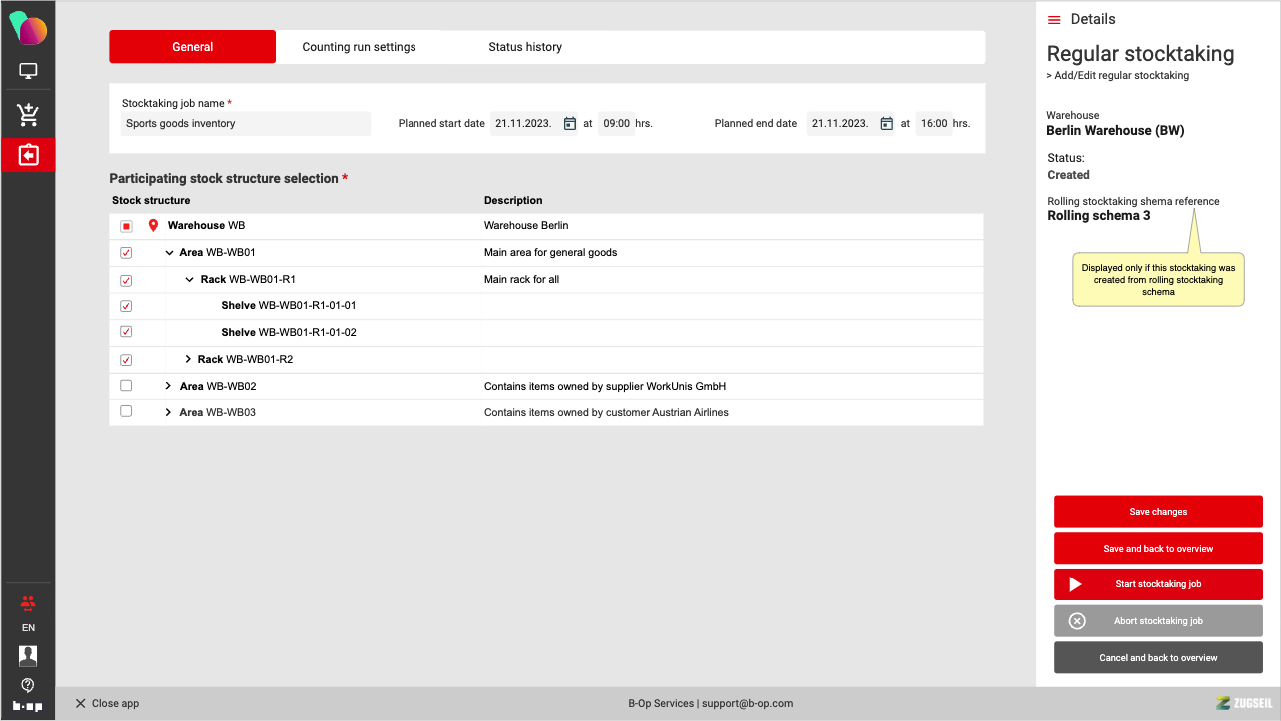Click Save and back to overview
Screen dimensions: 1281x721
1158,548
